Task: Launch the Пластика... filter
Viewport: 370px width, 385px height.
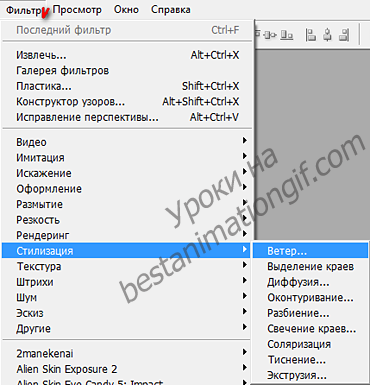Action: tap(127, 86)
